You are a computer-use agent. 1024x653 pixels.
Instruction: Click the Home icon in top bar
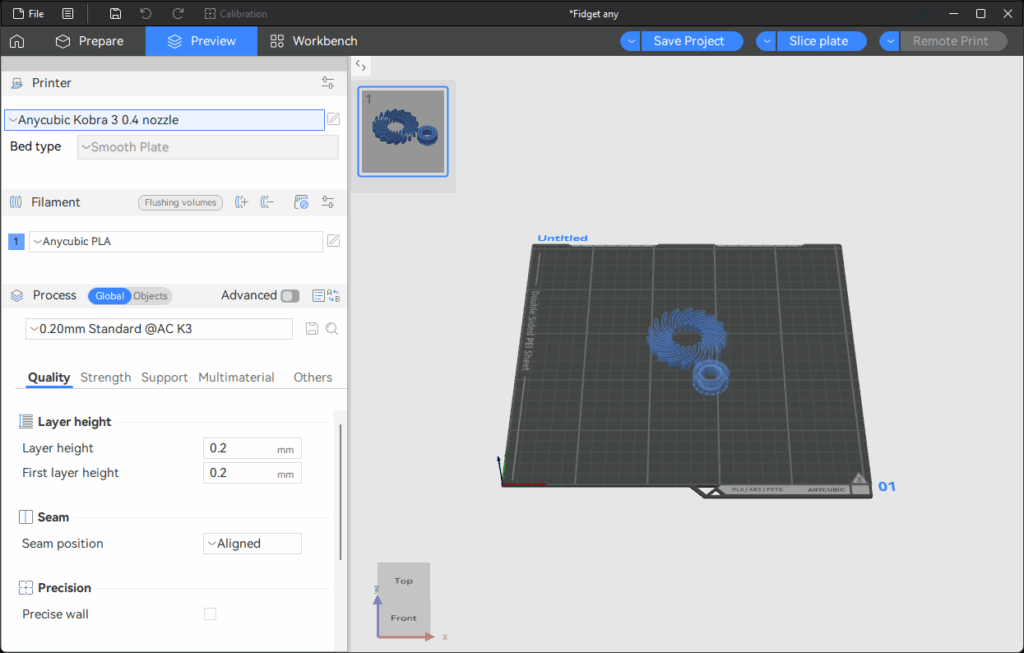(17, 41)
